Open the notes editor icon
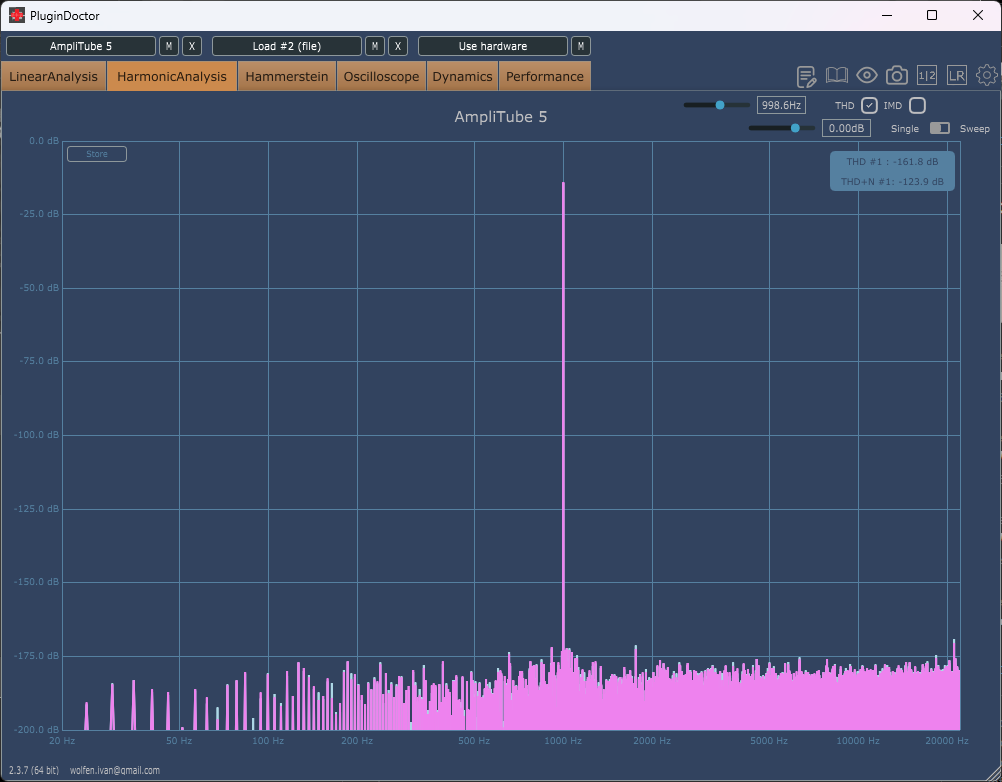The height and width of the screenshot is (782, 1002). 807,76
